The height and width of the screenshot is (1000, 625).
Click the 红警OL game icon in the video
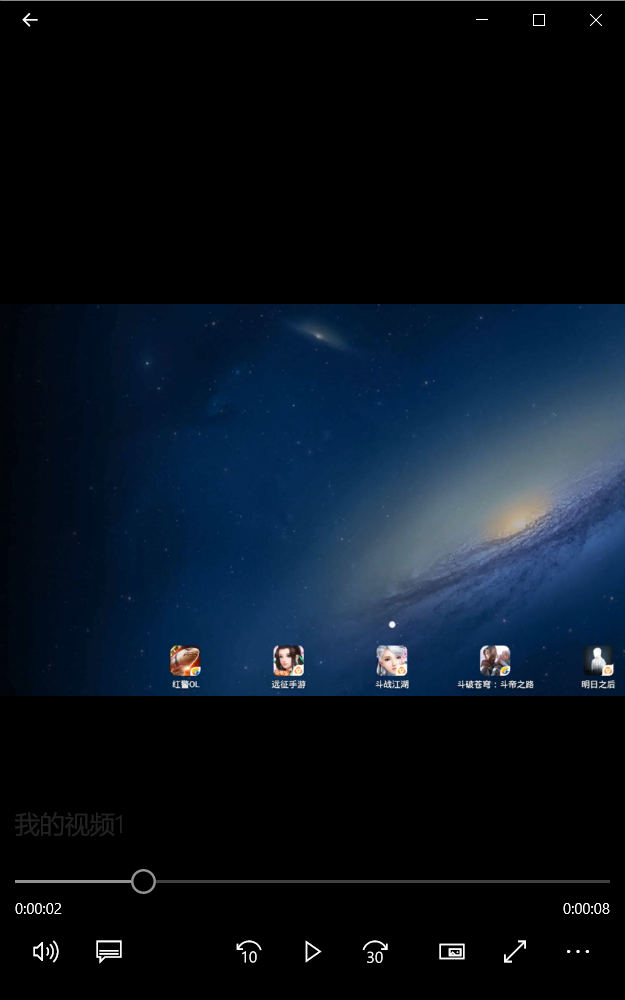click(x=185, y=661)
